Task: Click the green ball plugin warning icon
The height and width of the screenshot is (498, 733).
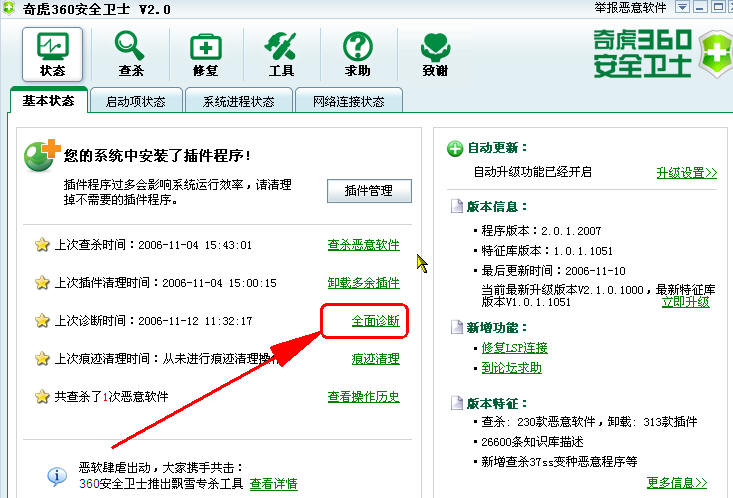Action: pyautogui.click(x=42, y=155)
